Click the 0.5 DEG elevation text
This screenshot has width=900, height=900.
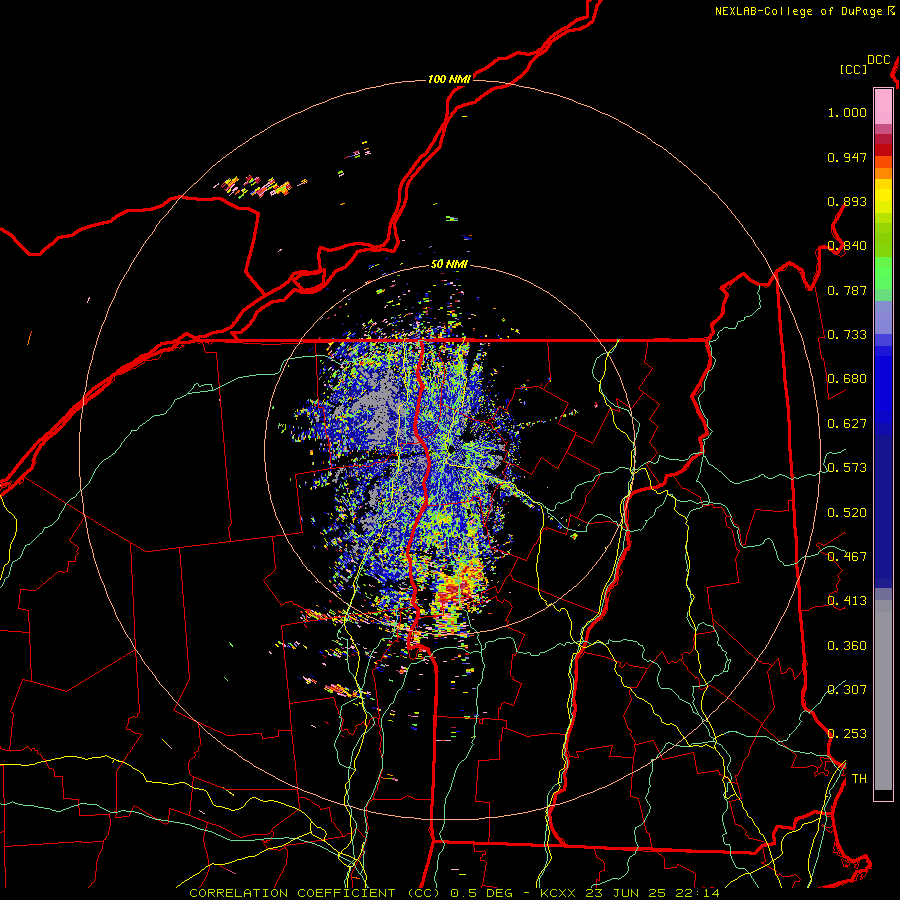(x=481, y=893)
